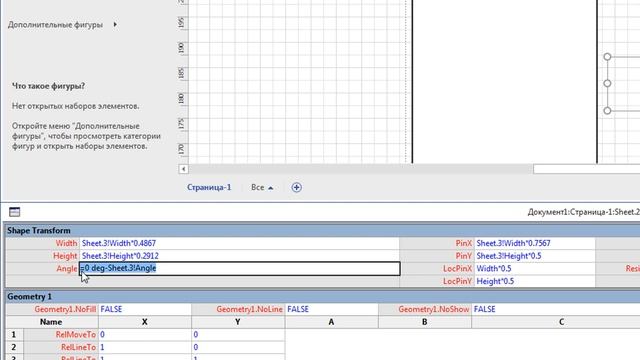Image resolution: width=640 pixels, height=360 pixels.
Task: Click the LocPinY row label
Action: 457,281
